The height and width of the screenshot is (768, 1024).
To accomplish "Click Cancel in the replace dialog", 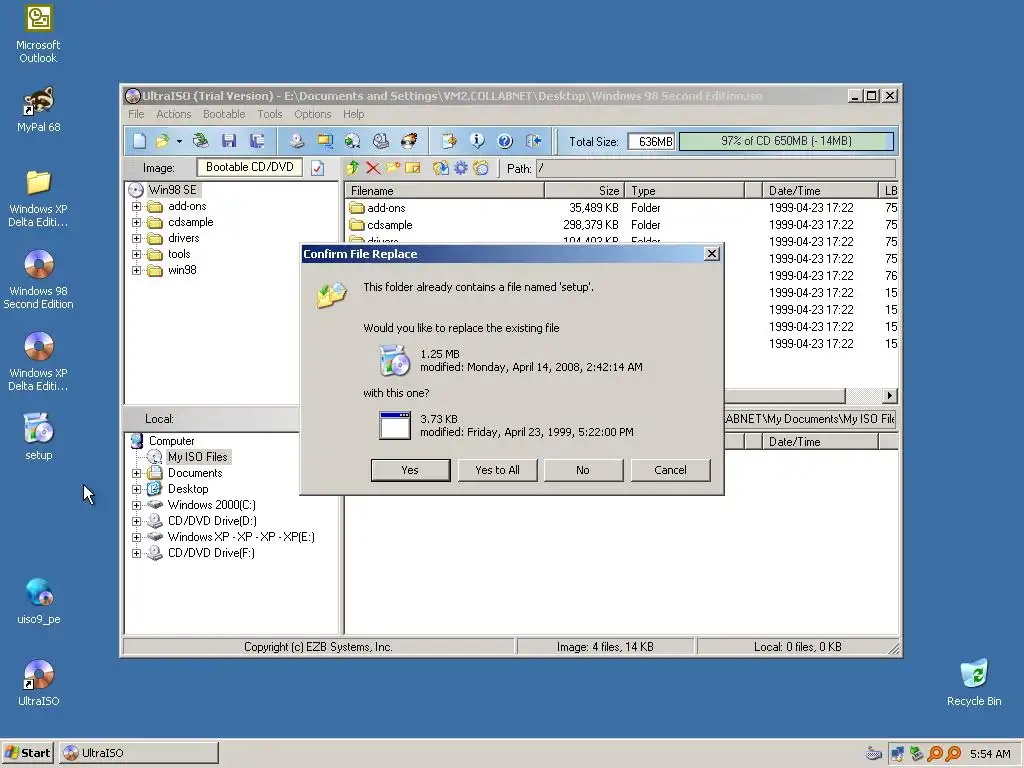I will [x=670, y=470].
